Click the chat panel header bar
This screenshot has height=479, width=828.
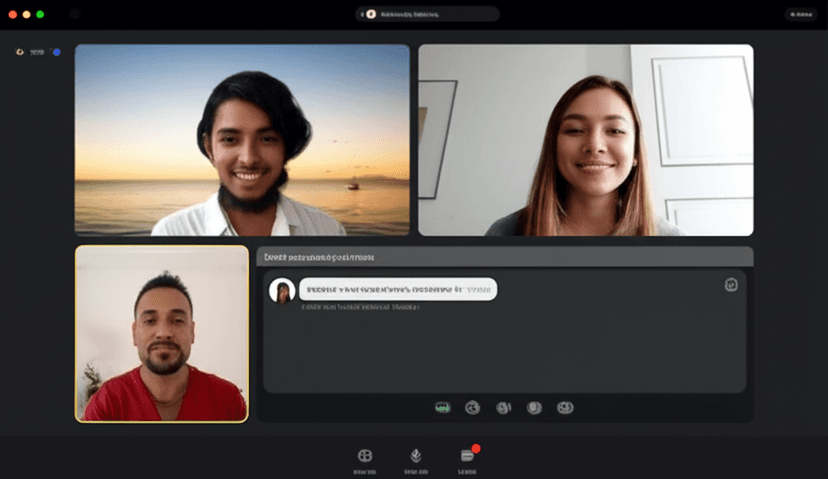[504, 257]
